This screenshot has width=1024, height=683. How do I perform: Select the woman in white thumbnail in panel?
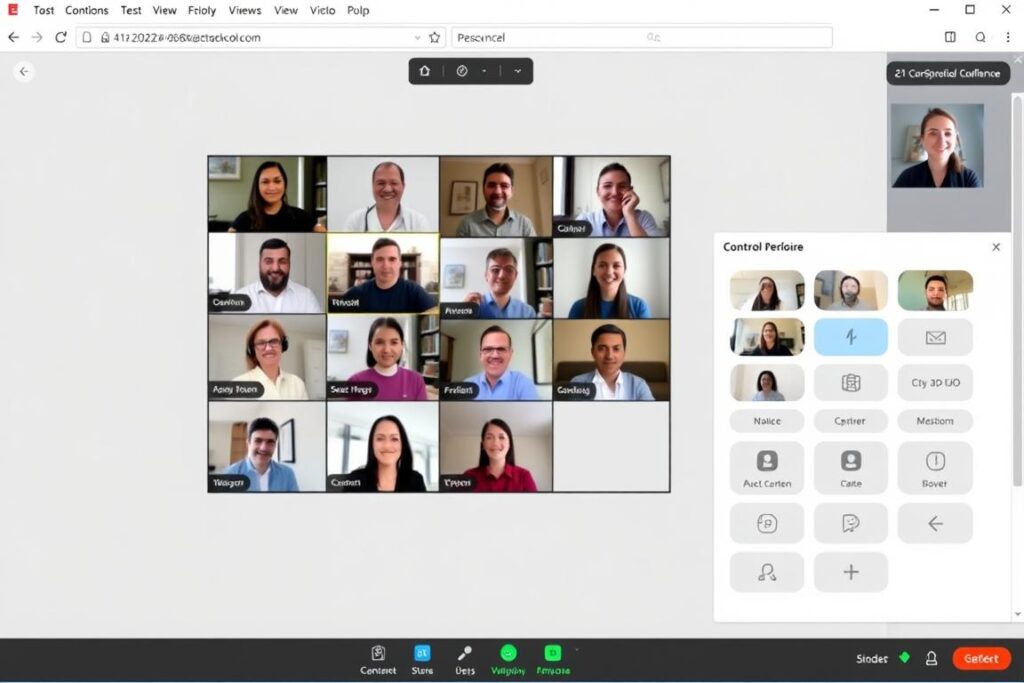tap(767, 383)
